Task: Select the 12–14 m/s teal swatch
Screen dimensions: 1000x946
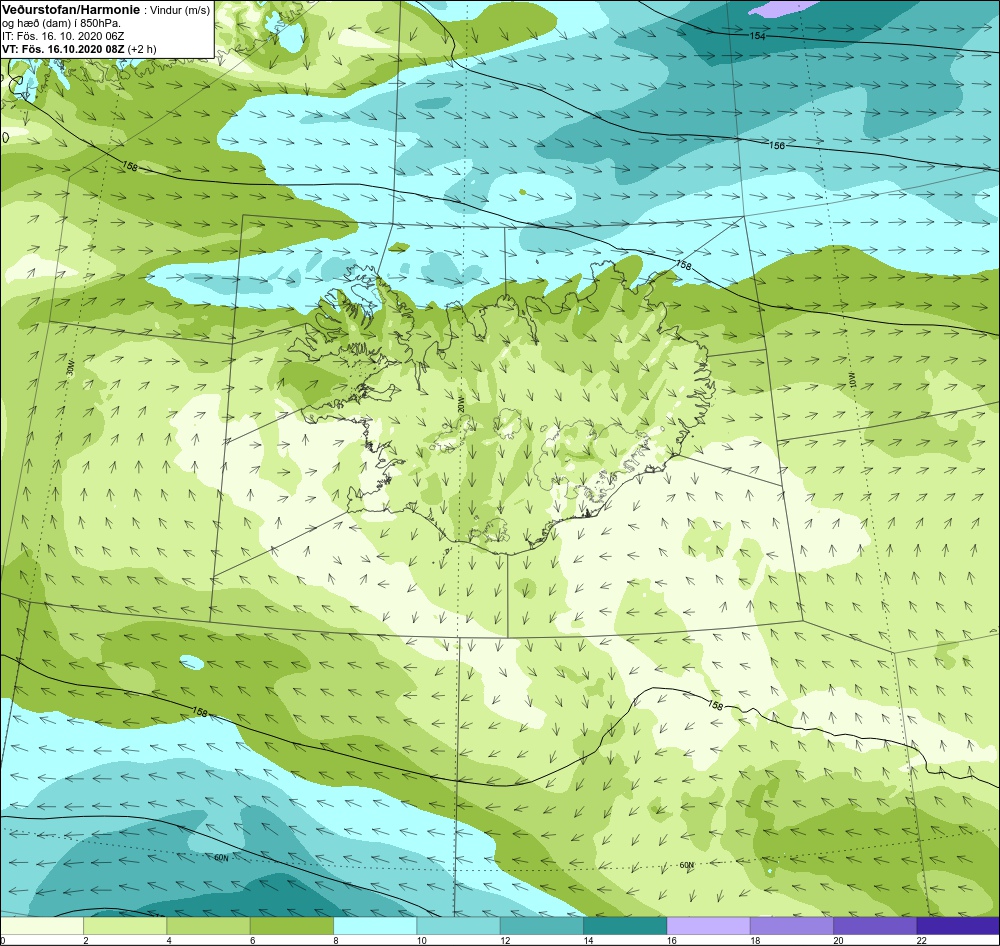Action: 541,925
